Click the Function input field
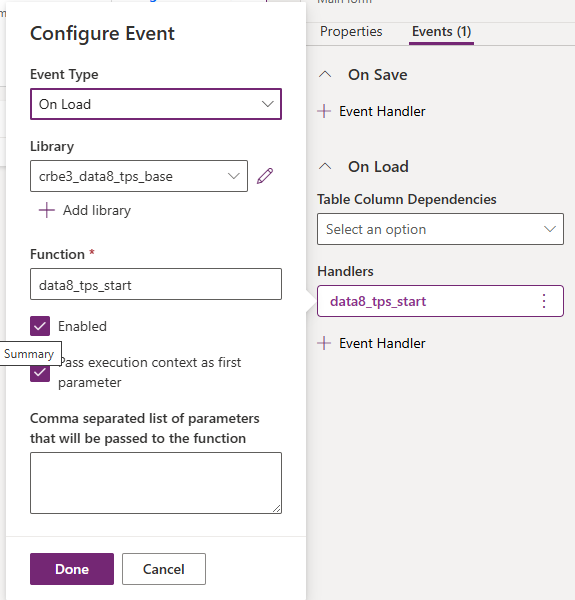Screen dimensions: 575x600 (x=156, y=284)
